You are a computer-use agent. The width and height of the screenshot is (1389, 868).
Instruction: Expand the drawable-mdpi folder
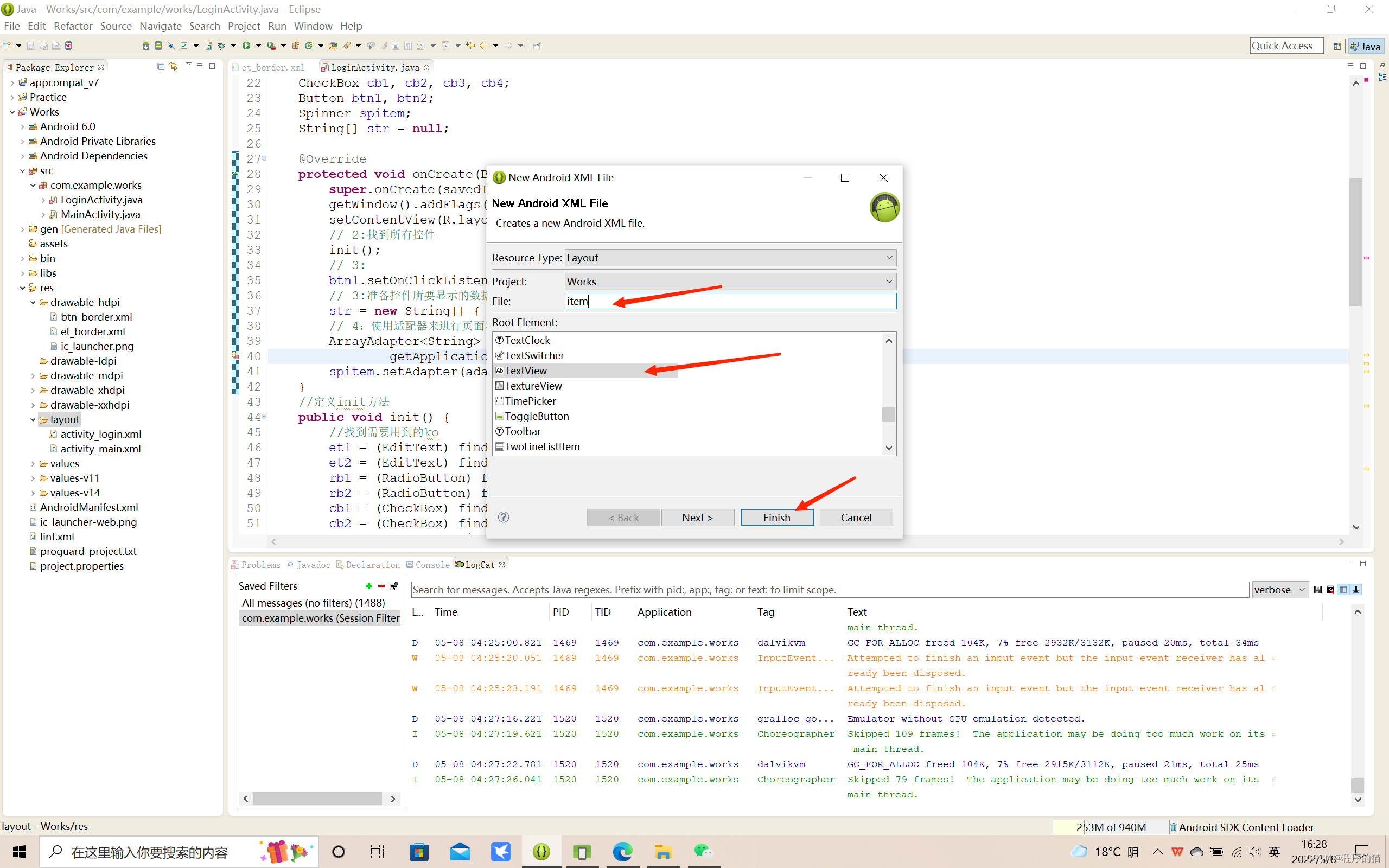click(x=33, y=376)
